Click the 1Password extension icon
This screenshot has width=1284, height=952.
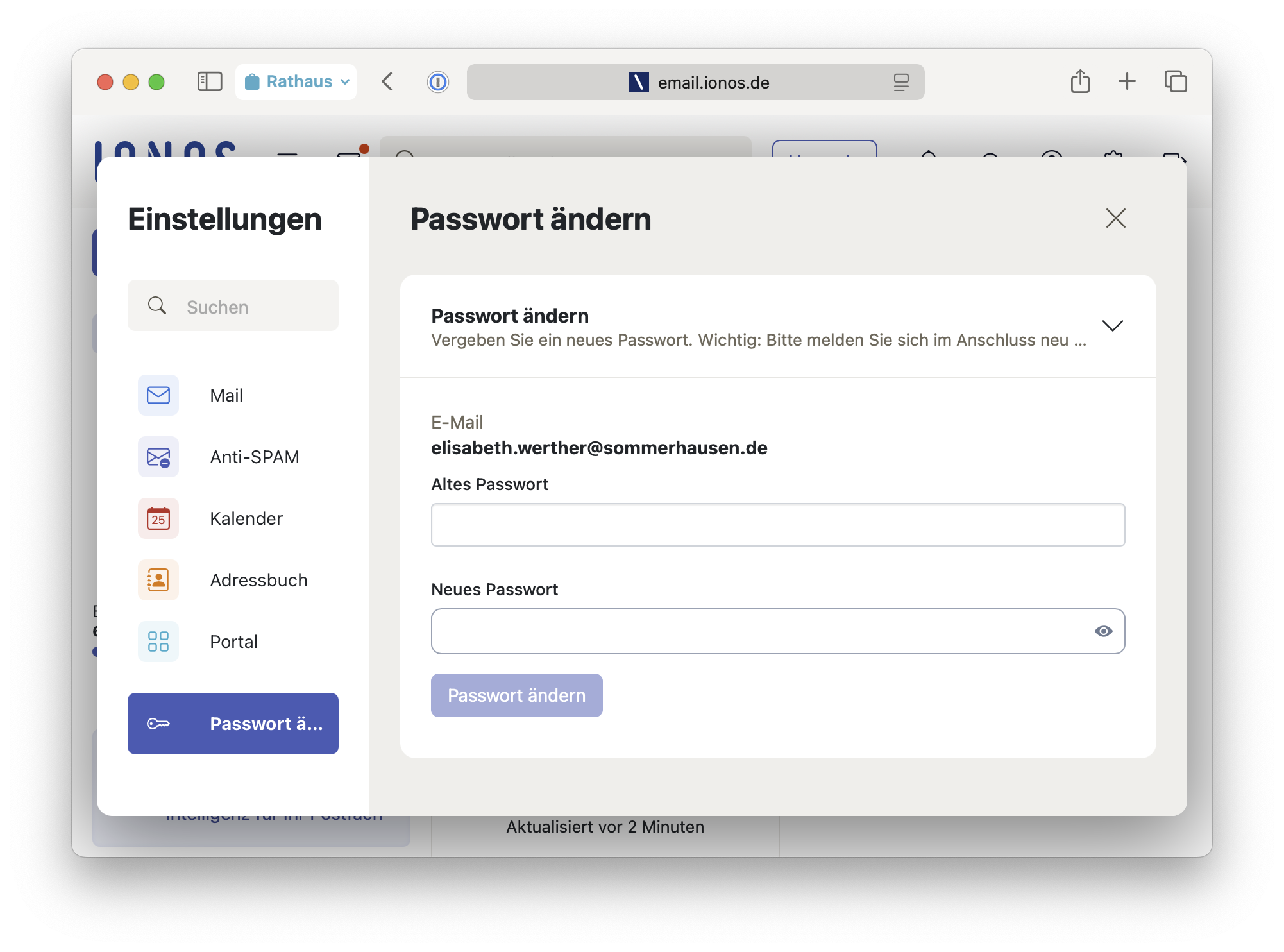click(438, 82)
